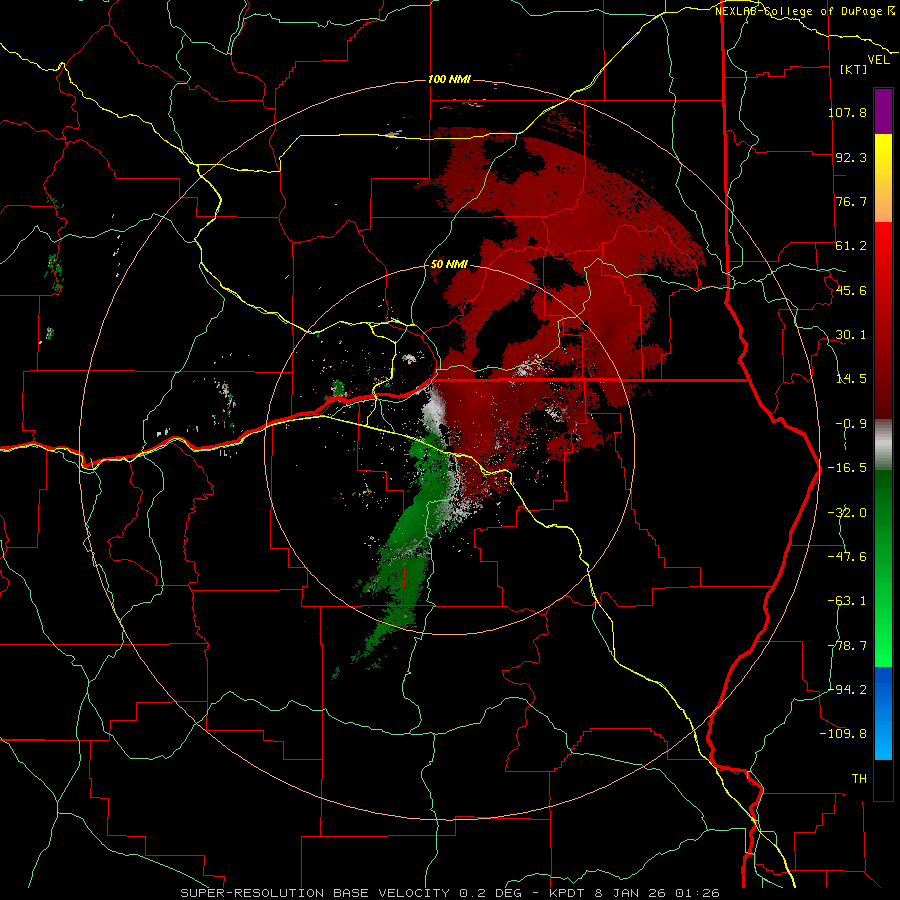The image size is (900, 900).
Task: Select the blue segment of the color bar
Action: [x=883, y=713]
